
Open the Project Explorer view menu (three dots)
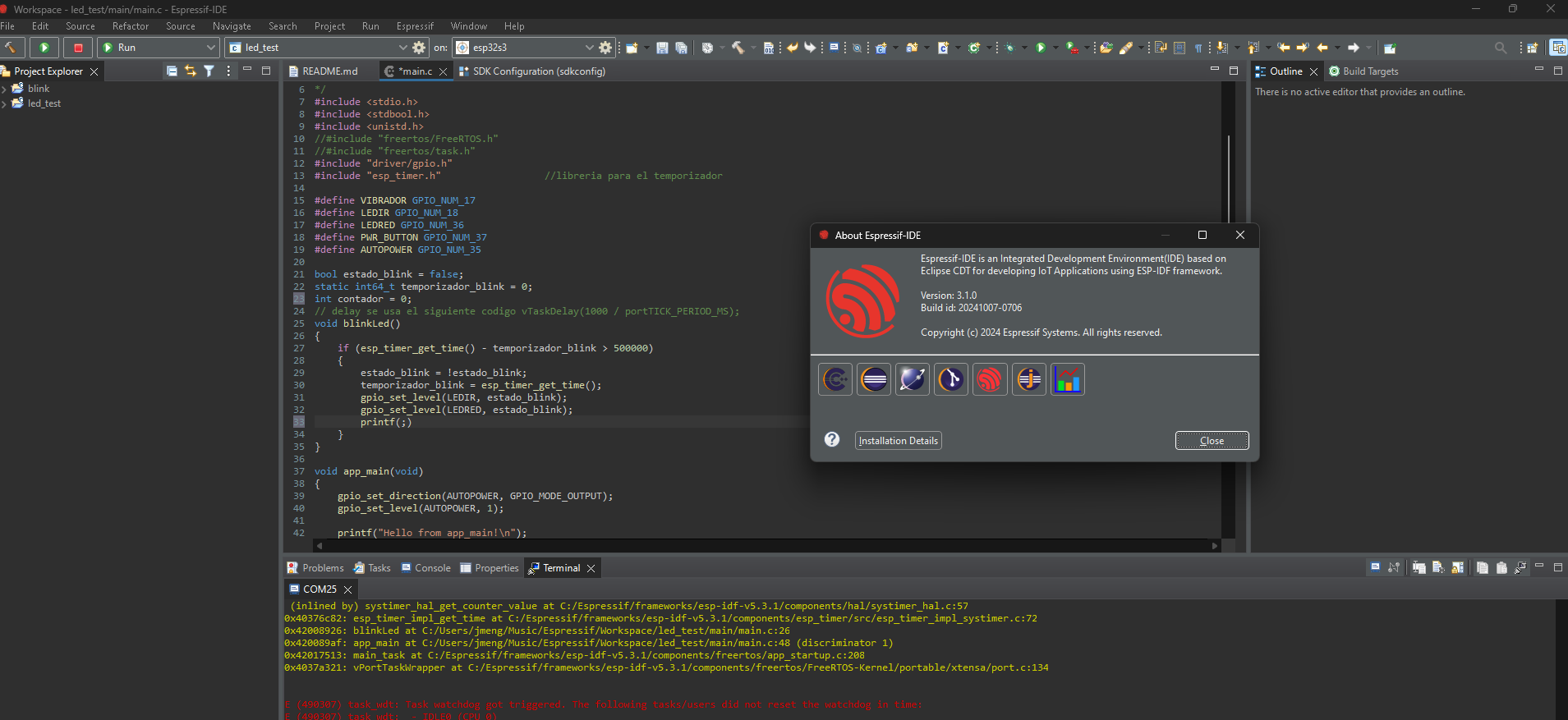(228, 71)
